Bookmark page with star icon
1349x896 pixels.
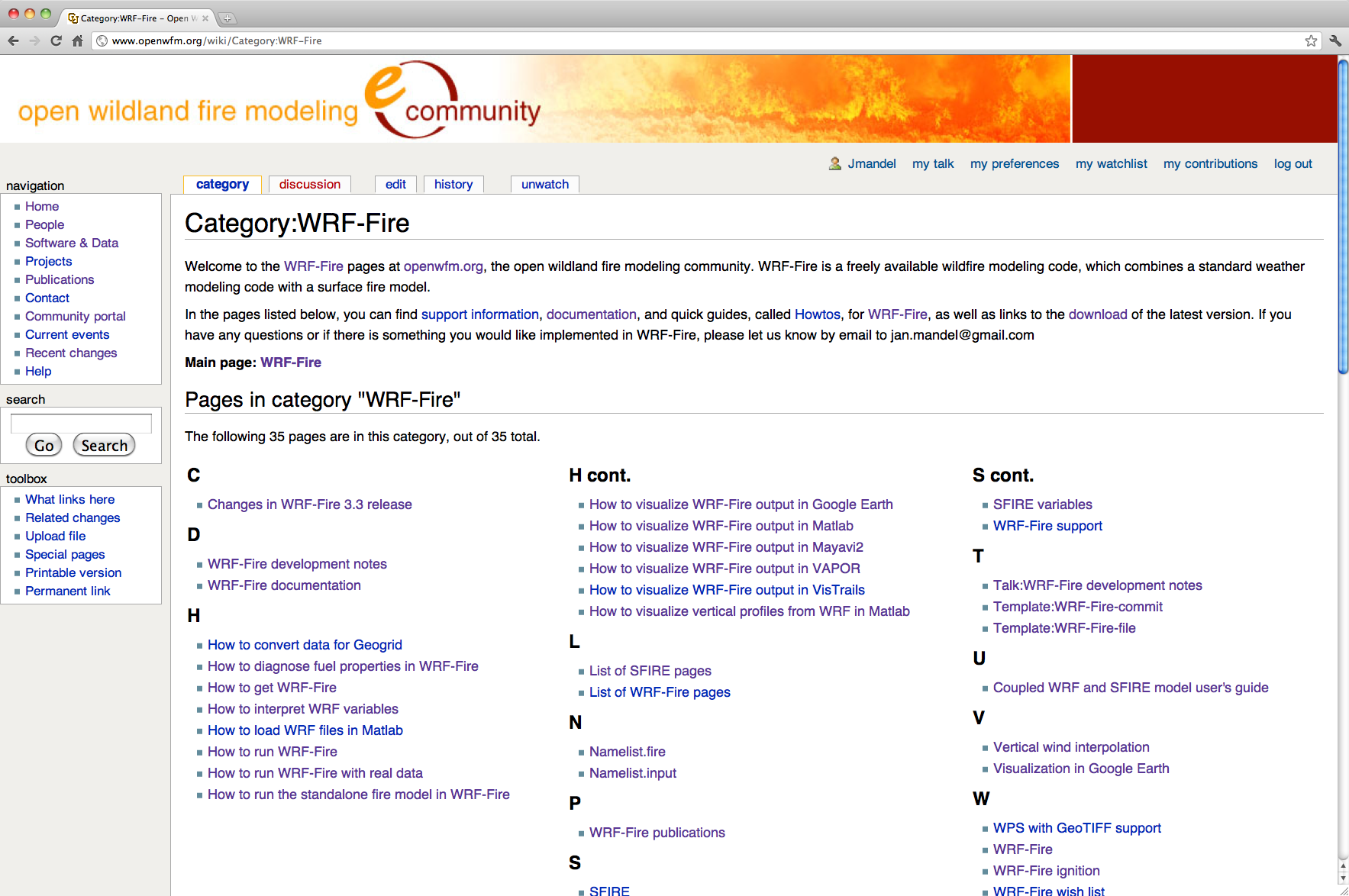[x=1311, y=41]
